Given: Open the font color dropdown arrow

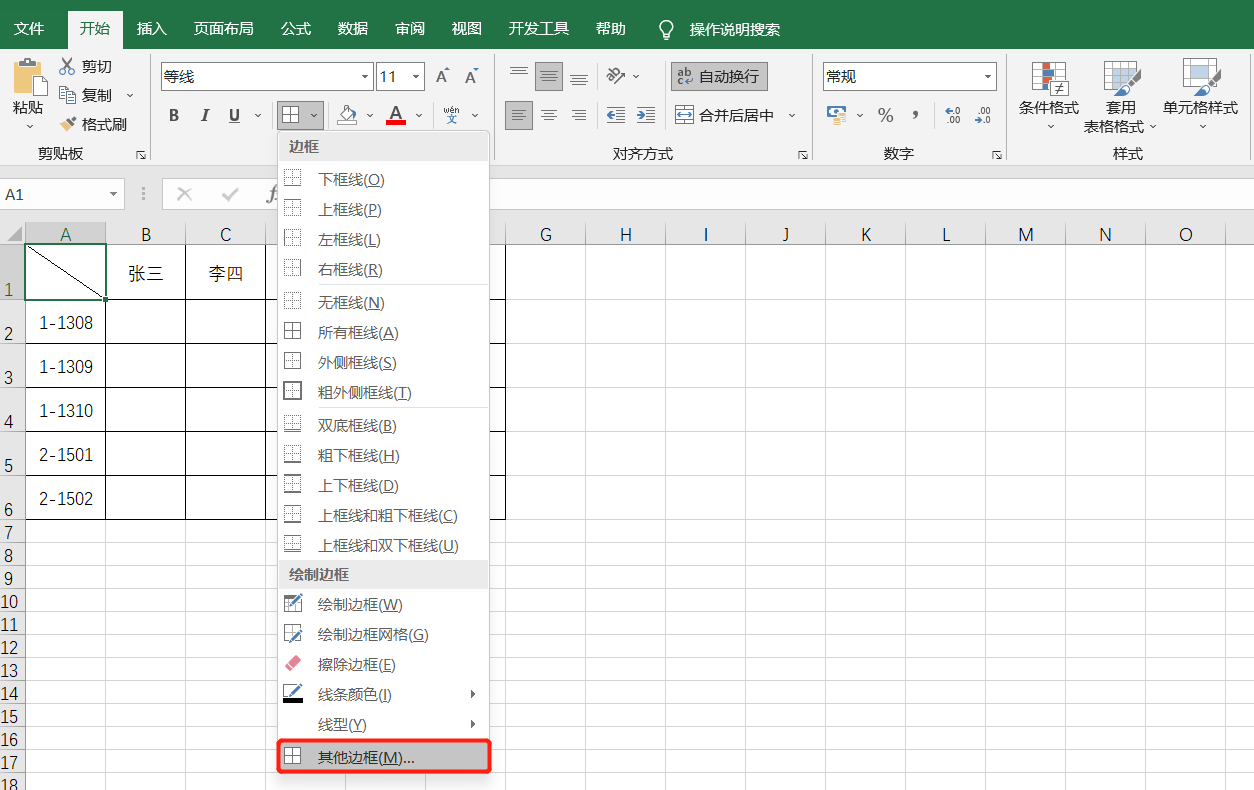Looking at the screenshot, I should click(x=419, y=115).
